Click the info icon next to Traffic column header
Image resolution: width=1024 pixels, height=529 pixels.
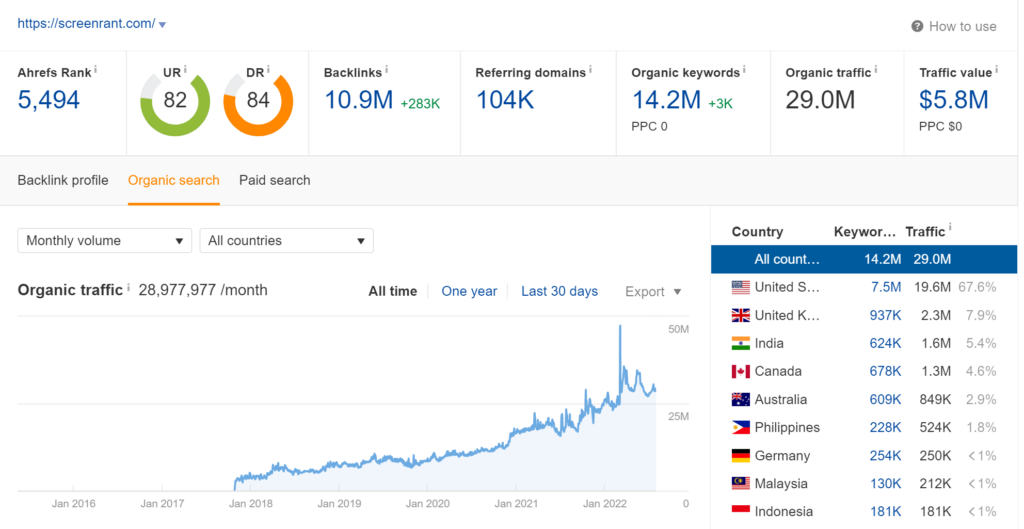click(x=950, y=228)
